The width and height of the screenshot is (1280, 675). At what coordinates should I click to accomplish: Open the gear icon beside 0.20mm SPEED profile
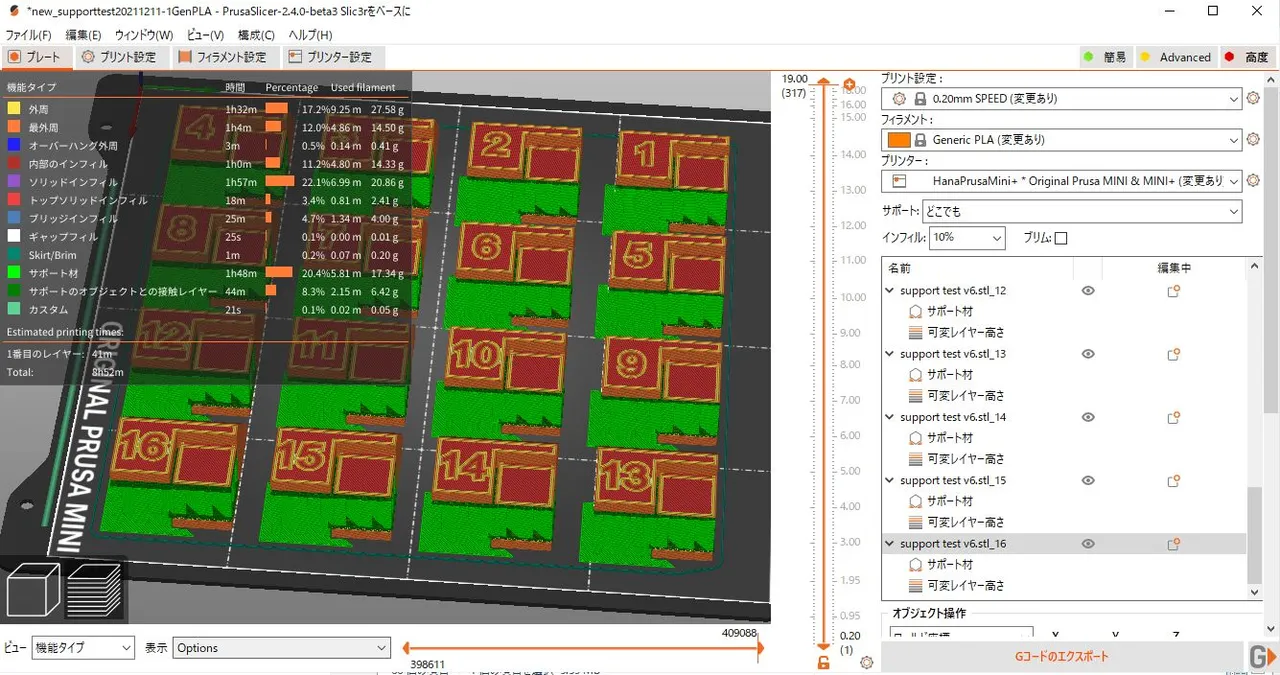pos(1253,98)
